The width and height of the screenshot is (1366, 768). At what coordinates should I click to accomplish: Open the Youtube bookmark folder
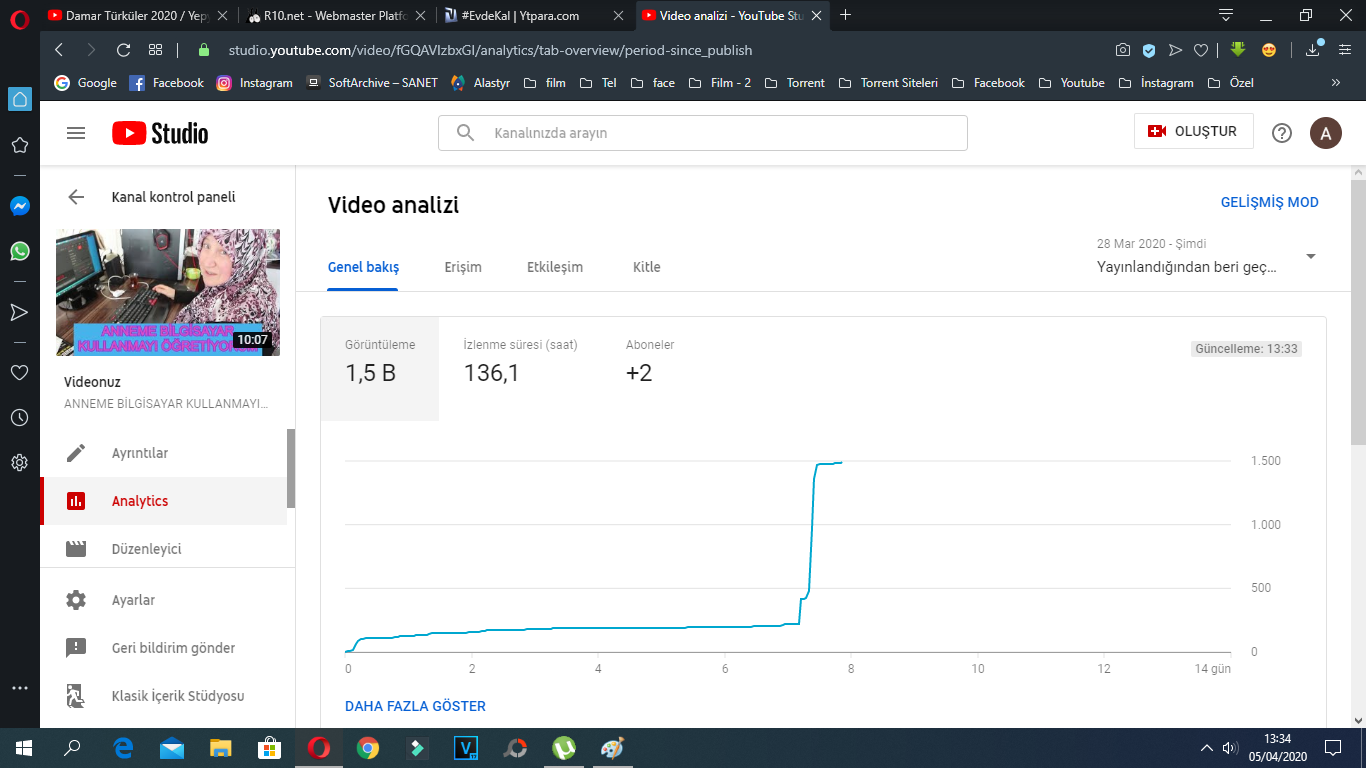(1071, 83)
